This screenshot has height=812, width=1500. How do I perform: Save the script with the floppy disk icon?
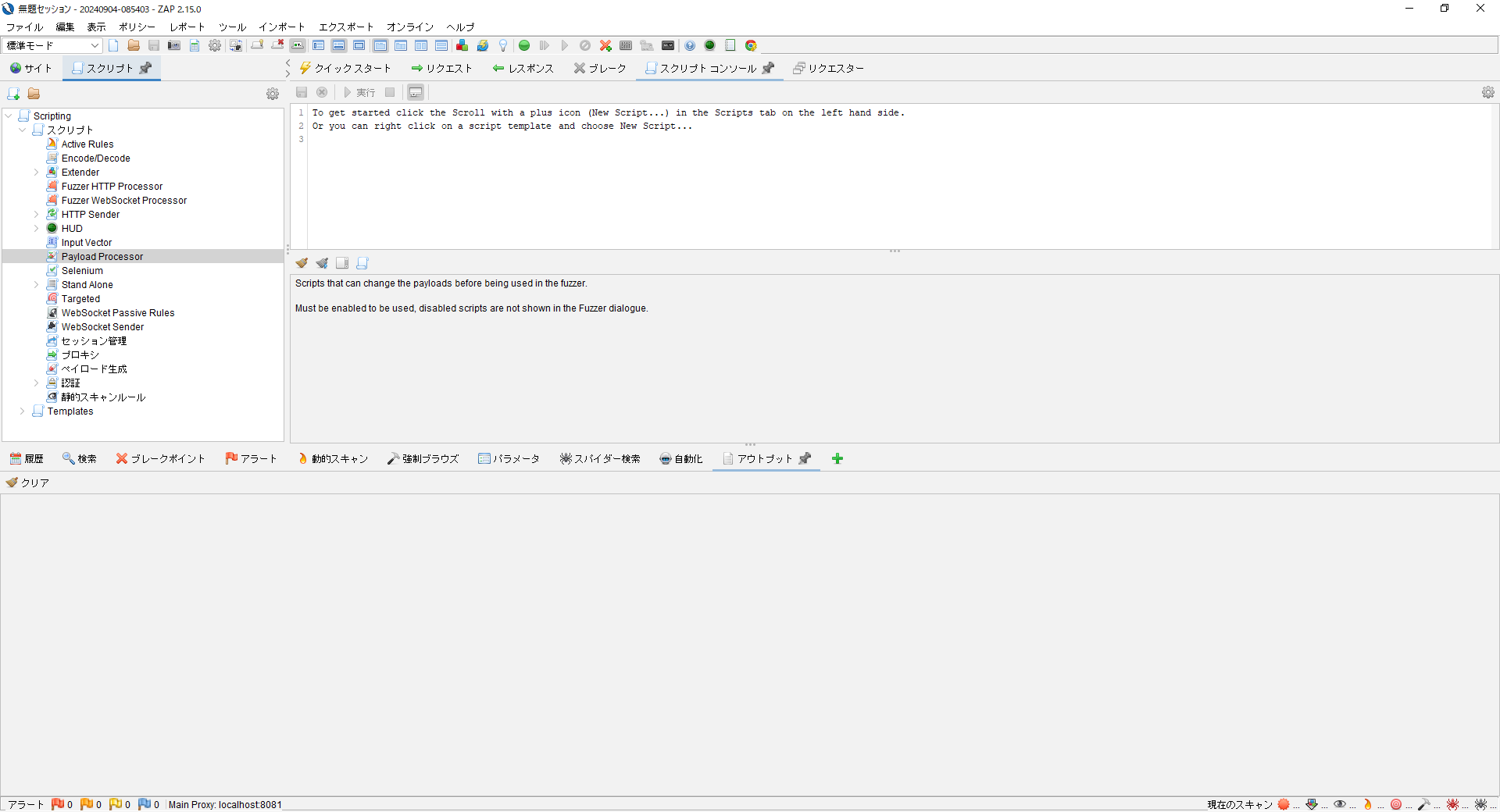point(302,92)
